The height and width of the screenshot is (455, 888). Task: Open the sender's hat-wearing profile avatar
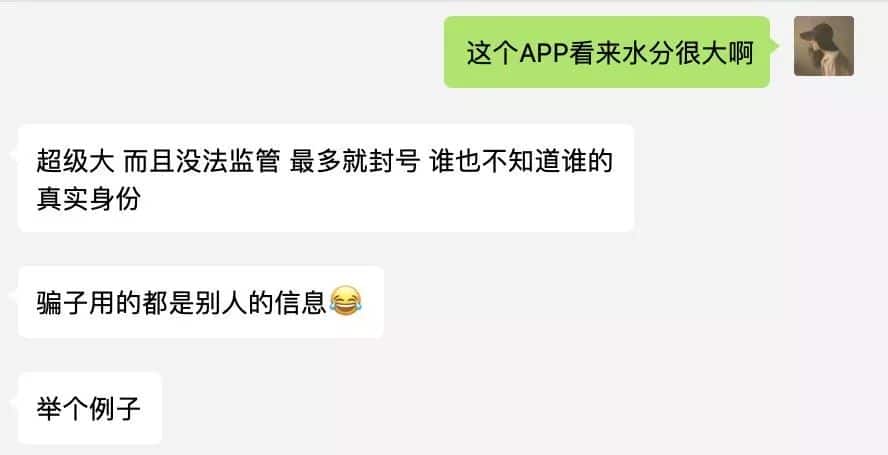pyautogui.click(x=823, y=46)
